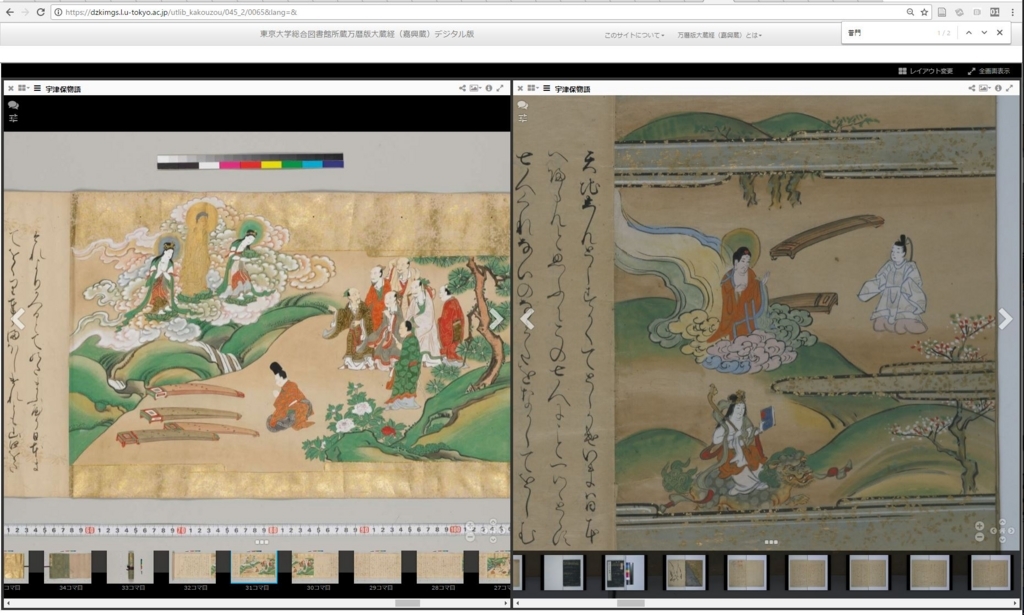
Task: Click the right window's share icon
Action: [972, 88]
